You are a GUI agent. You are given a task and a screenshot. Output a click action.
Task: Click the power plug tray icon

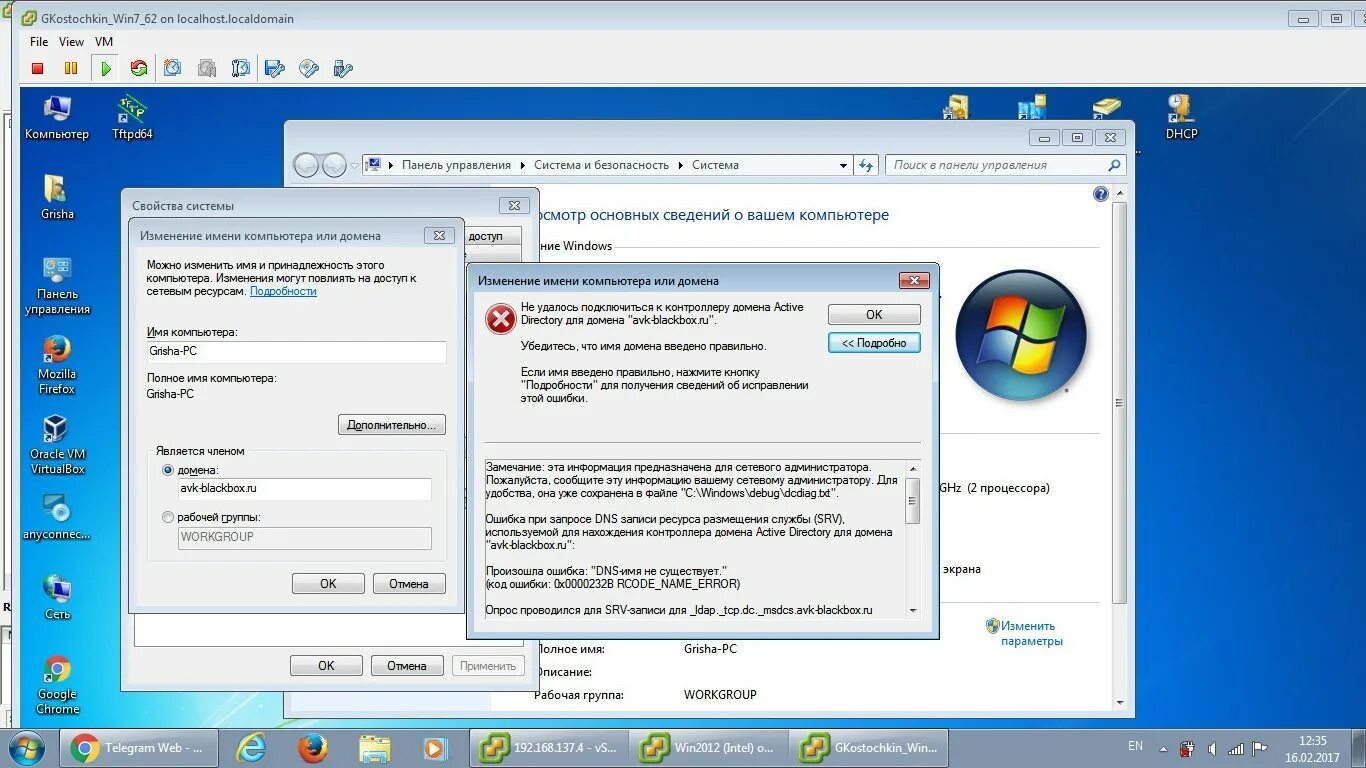1187,748
